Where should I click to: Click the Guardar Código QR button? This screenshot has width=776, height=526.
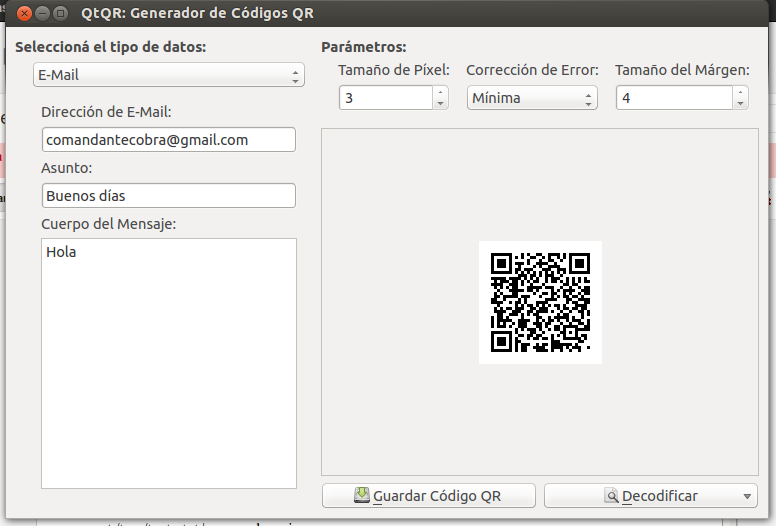pos(429,496)
